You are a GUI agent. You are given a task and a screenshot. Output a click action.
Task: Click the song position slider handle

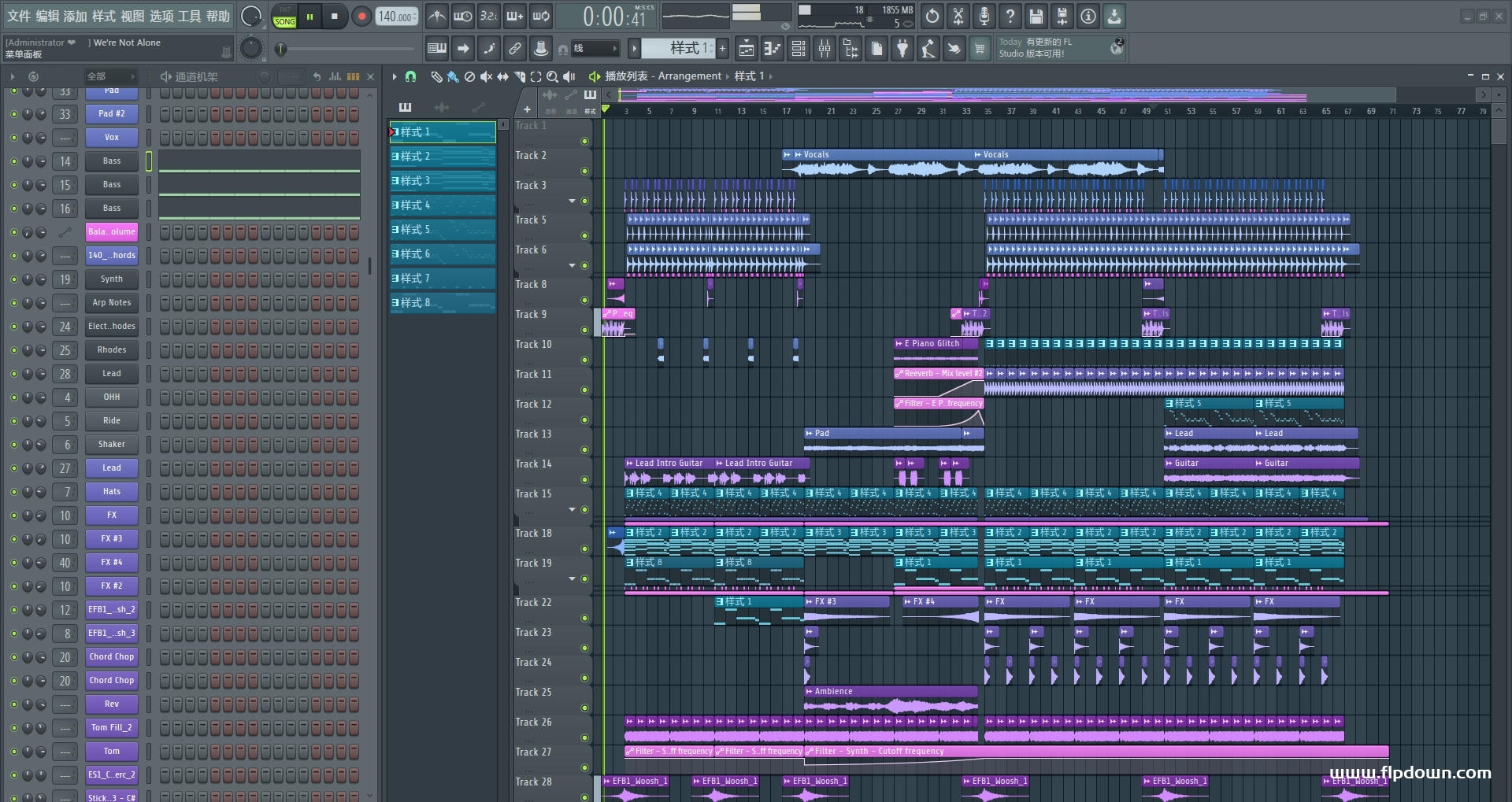click(x=280, y=50)
